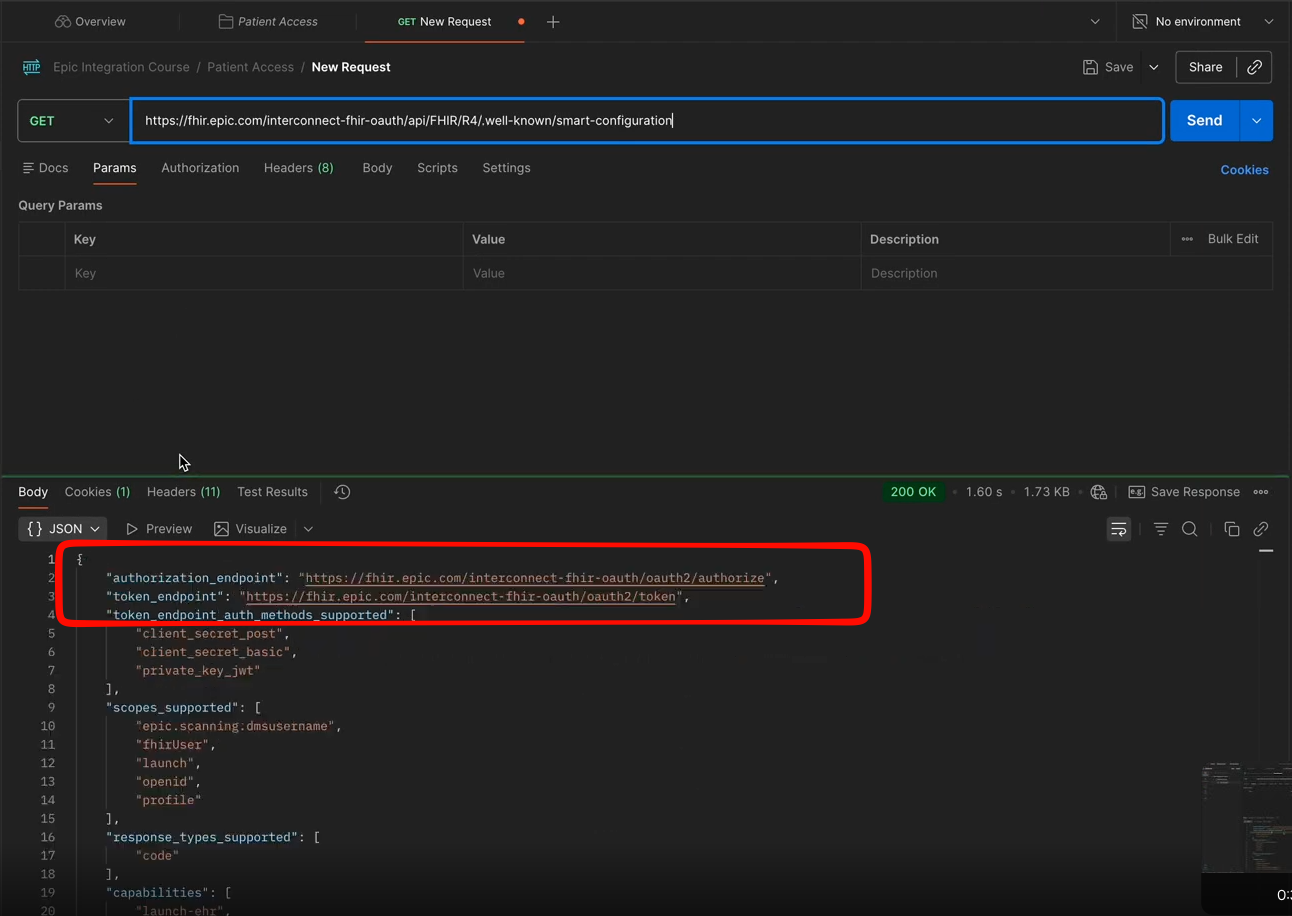Click Save Response

coord(1184,492)
